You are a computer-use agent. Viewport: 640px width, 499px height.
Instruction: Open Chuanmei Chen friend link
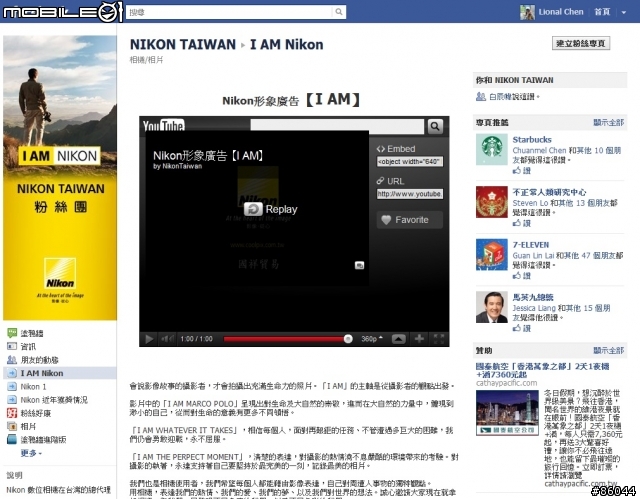pyautogui.click(x=539, y=151)
